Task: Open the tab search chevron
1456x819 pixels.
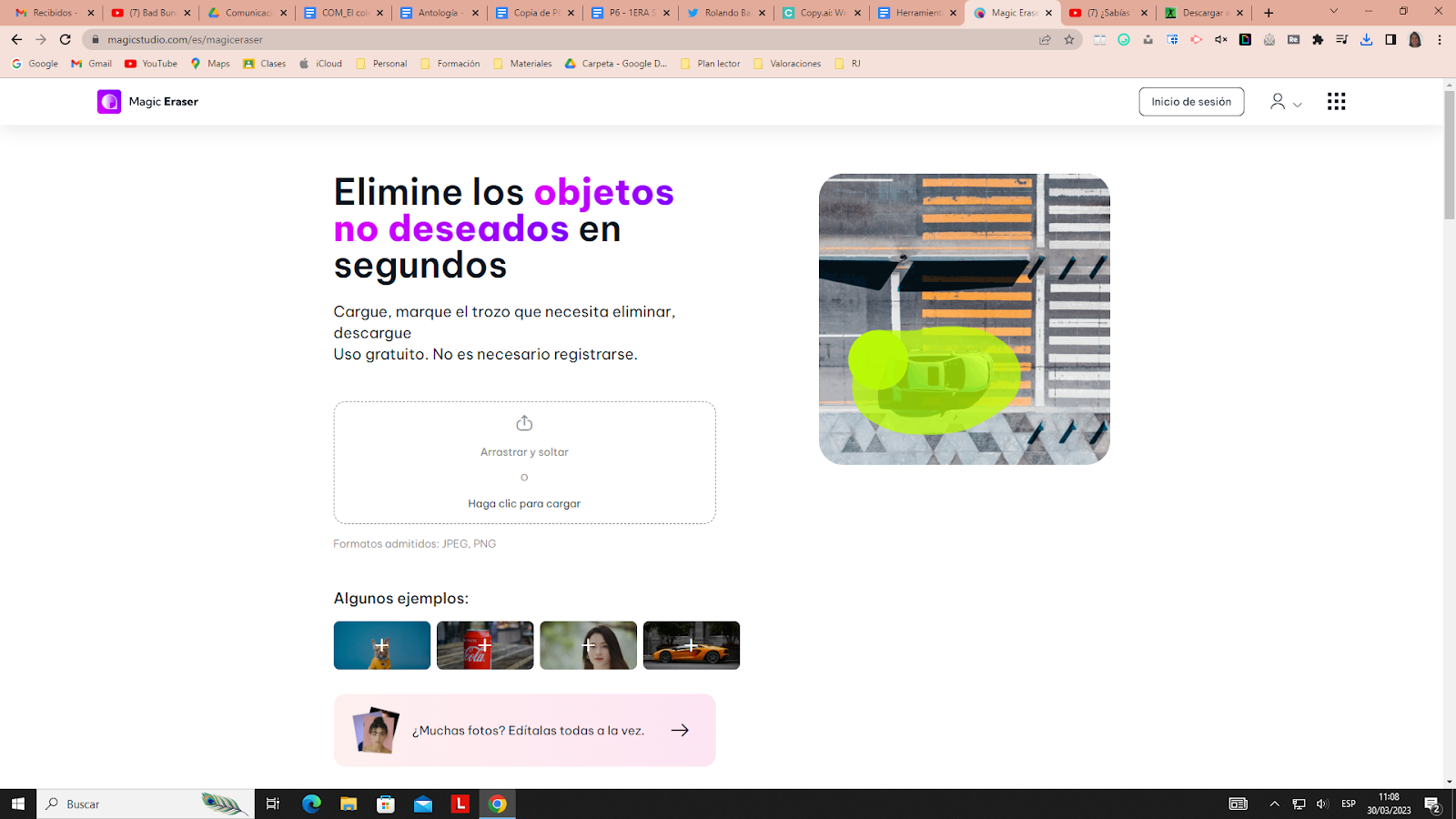Action: [1333, 12]
